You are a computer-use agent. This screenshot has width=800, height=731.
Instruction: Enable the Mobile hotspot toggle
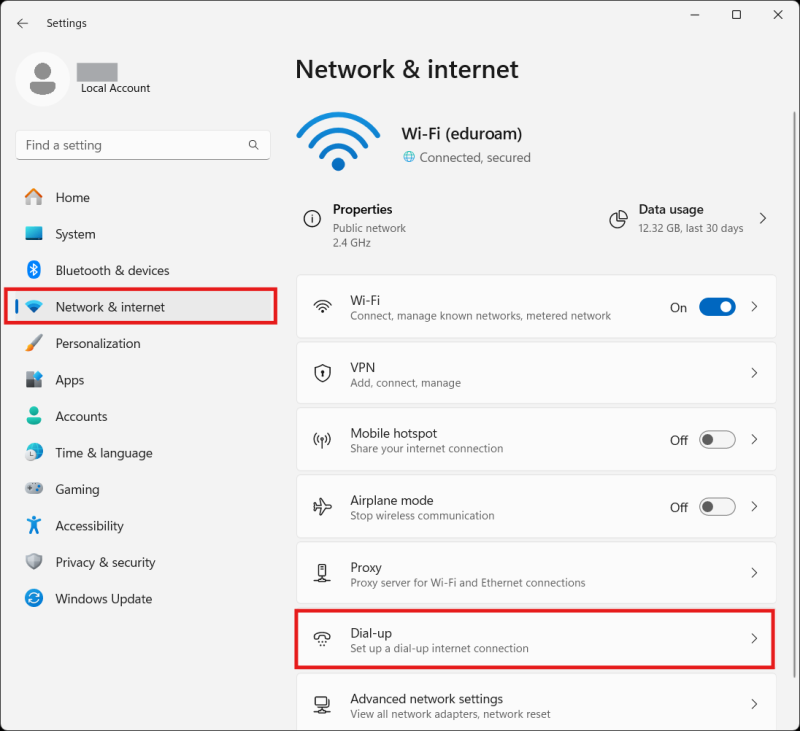pos(717,440)
